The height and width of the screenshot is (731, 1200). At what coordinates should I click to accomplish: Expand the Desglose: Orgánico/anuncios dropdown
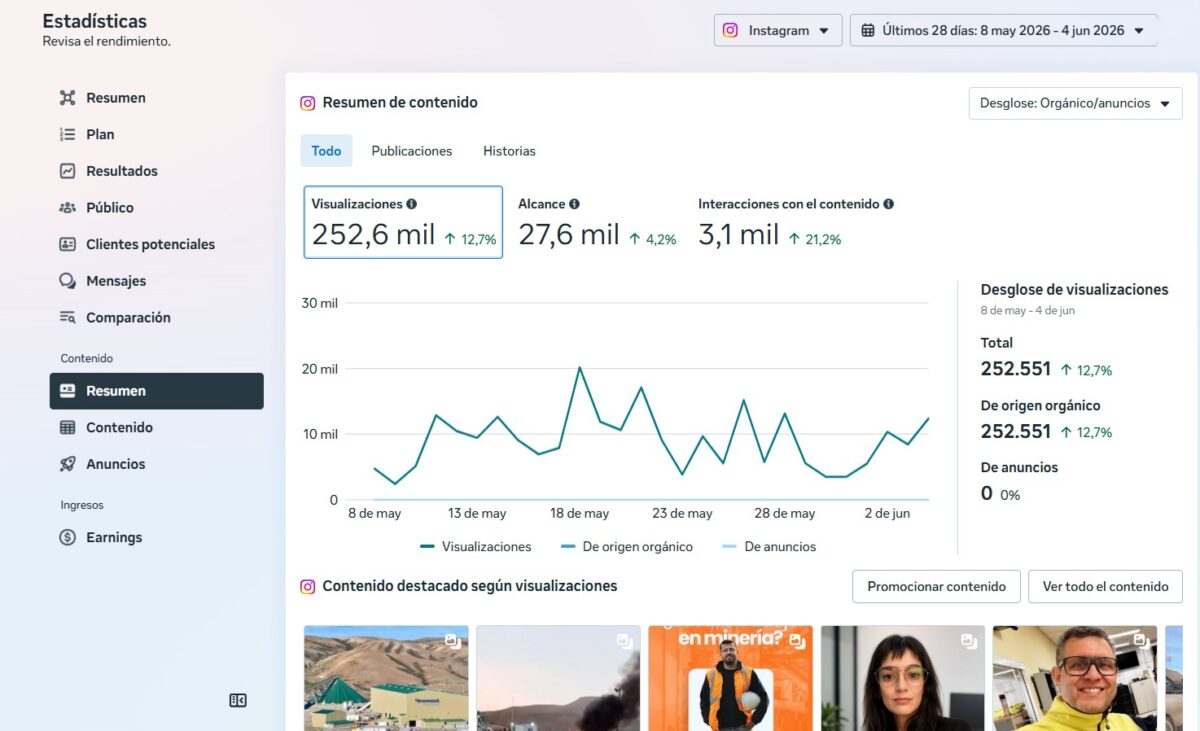pos(1076,103)
